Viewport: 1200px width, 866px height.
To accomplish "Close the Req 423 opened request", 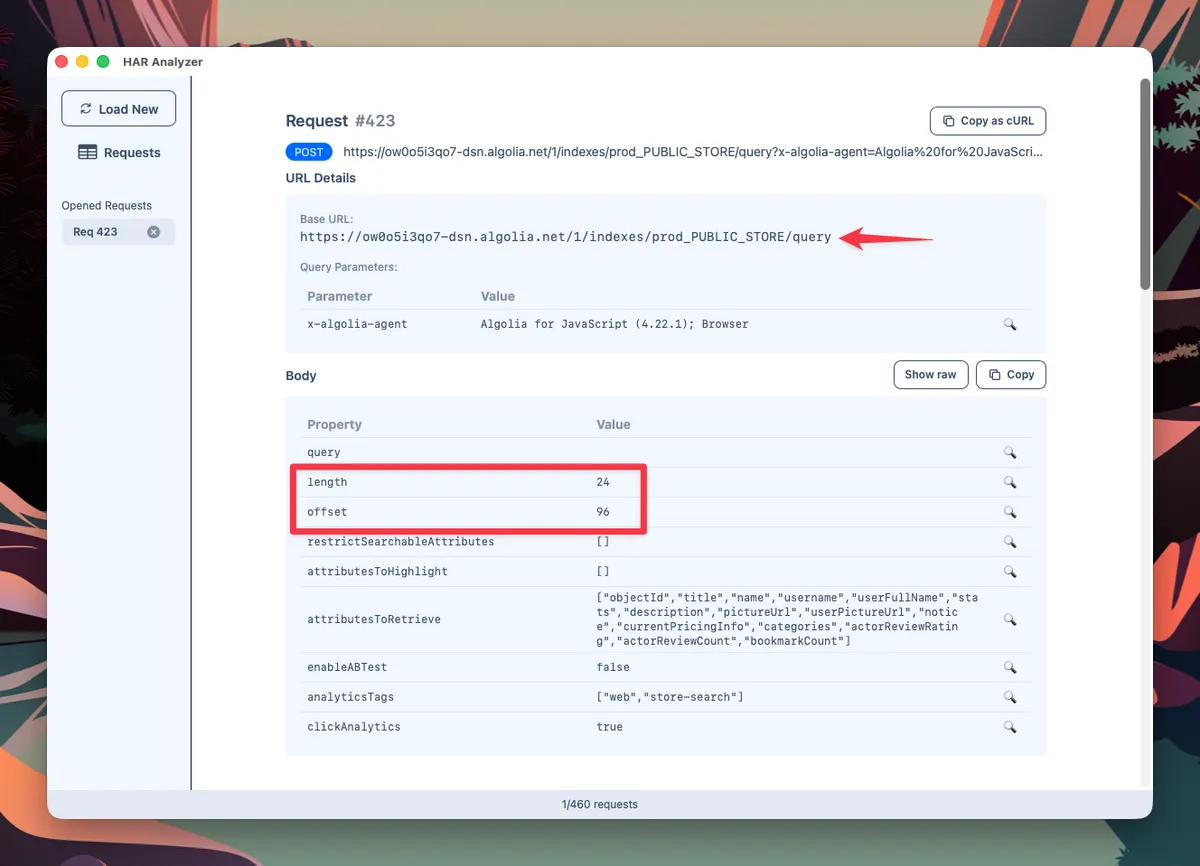I will [x=154, y=232].
